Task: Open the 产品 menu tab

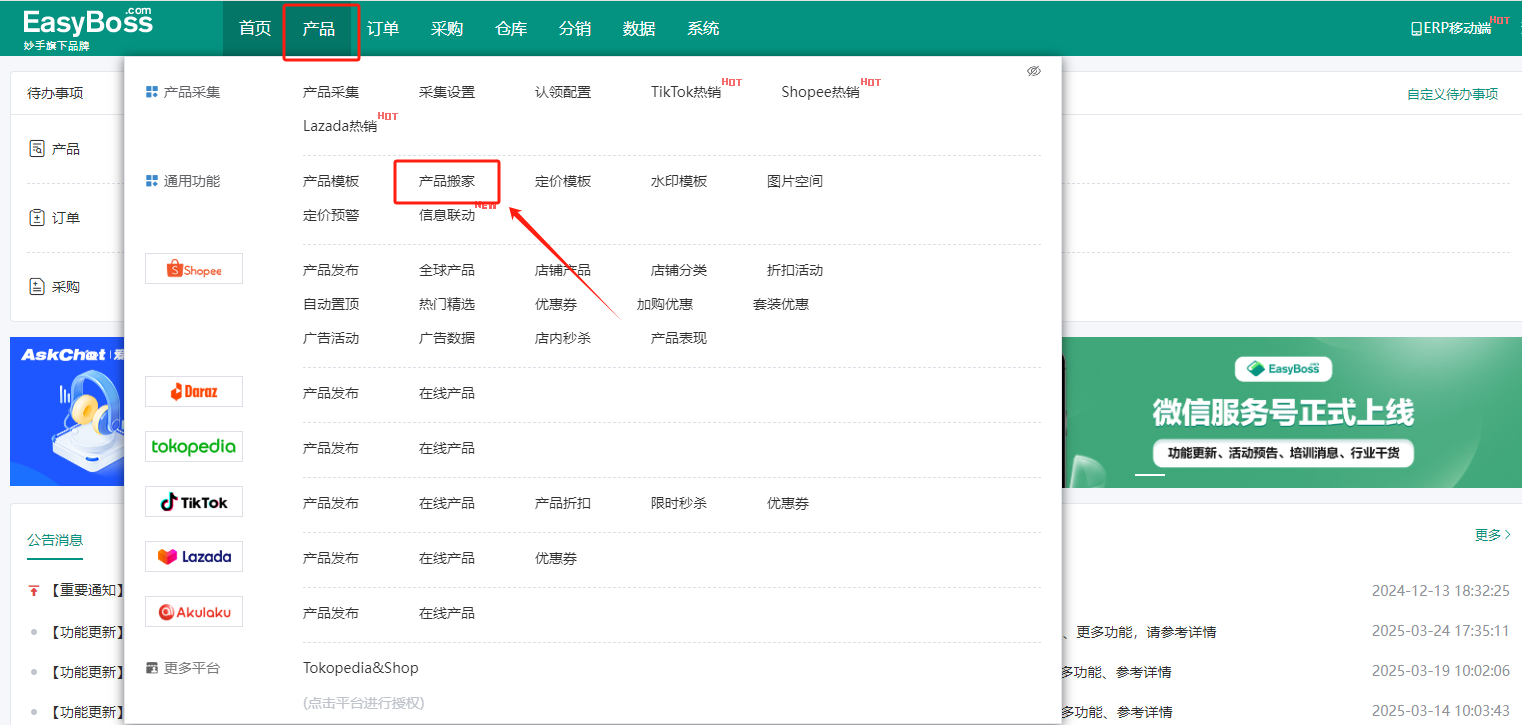Action: tap(319, 29)
